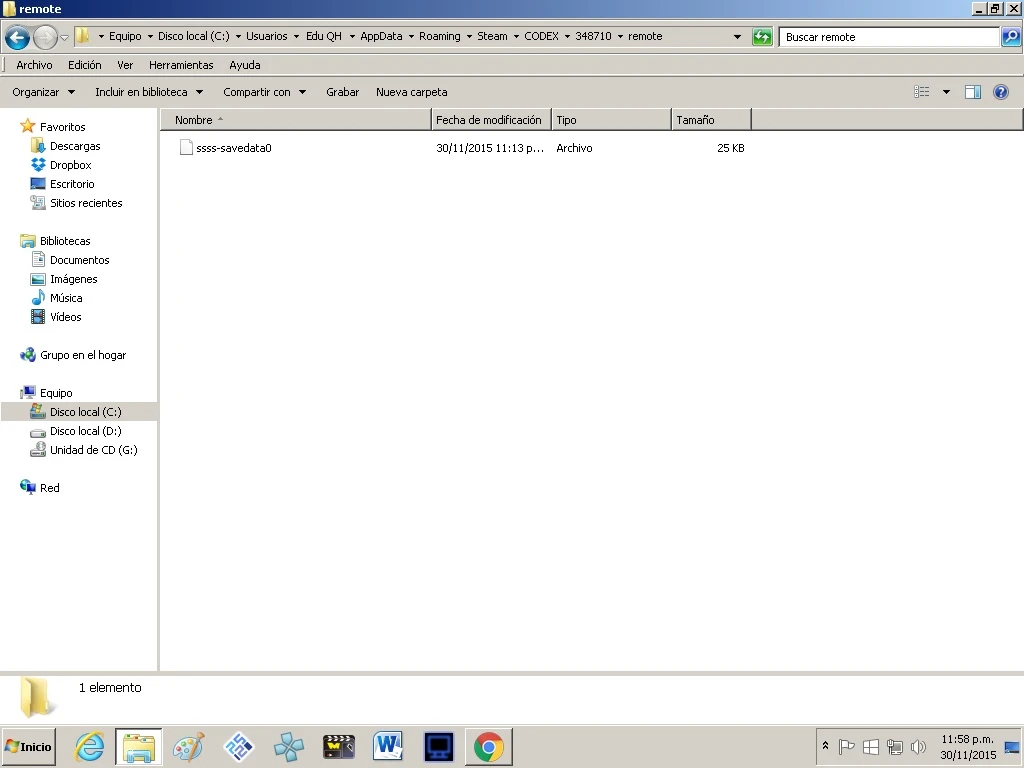Sort by the Tamaño column header

711,120
